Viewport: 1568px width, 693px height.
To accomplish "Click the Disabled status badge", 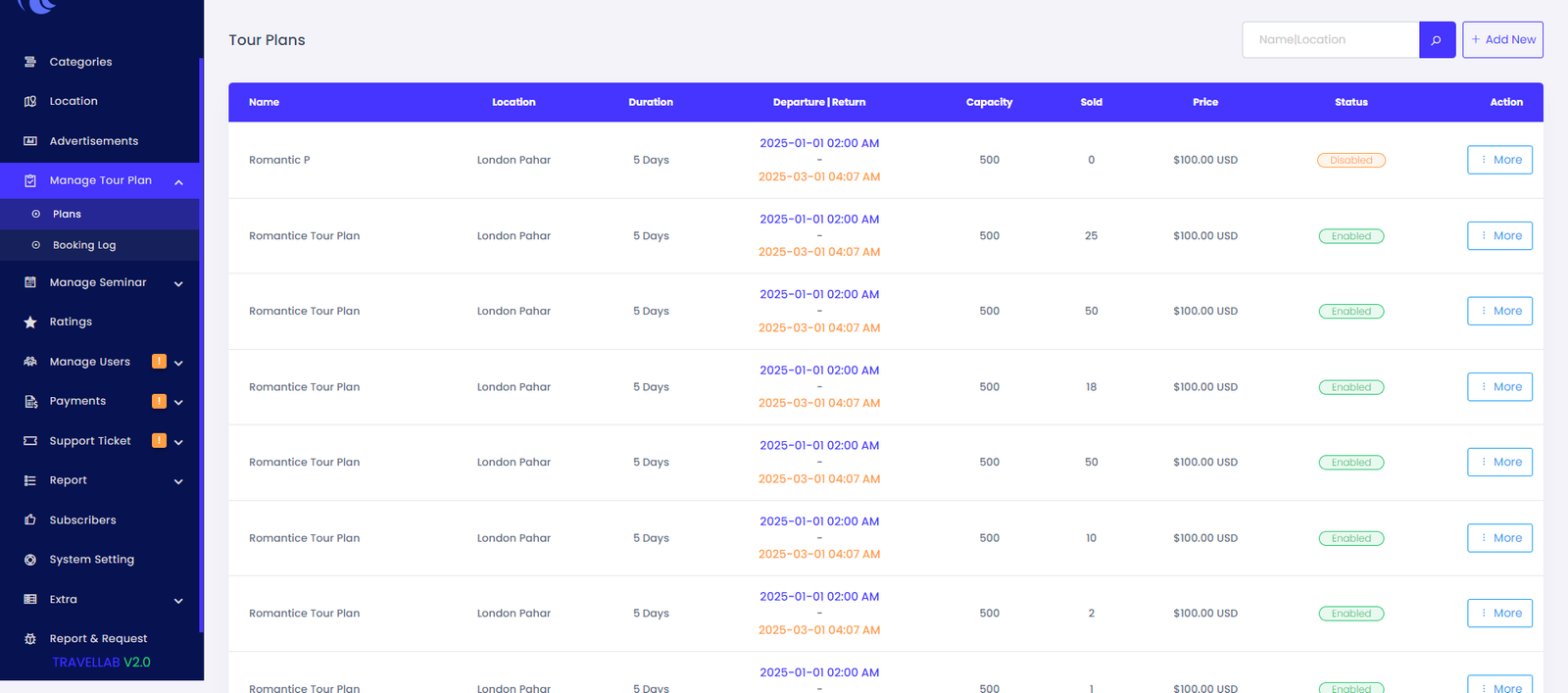I will pyautogui.click(x=1350, y=160).
